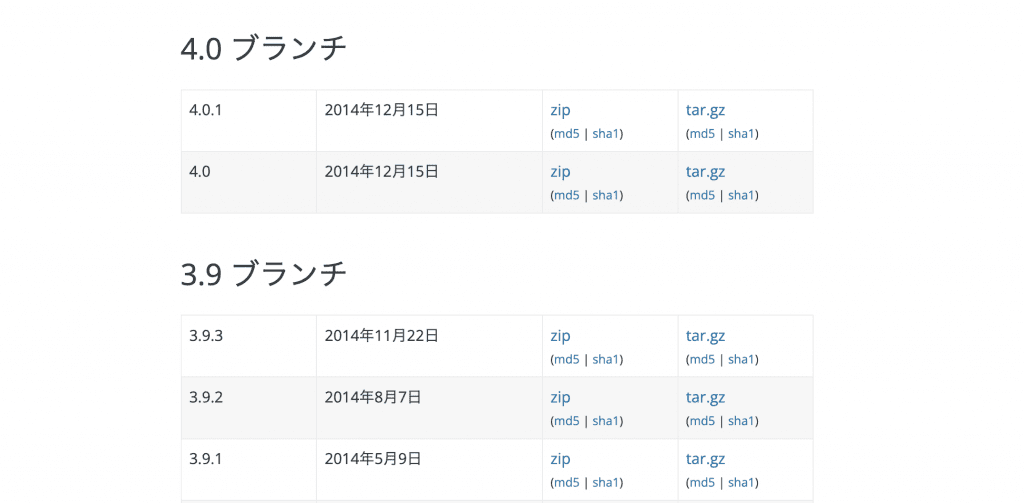Download the zip for version 3.9.3

coord(560,336)
